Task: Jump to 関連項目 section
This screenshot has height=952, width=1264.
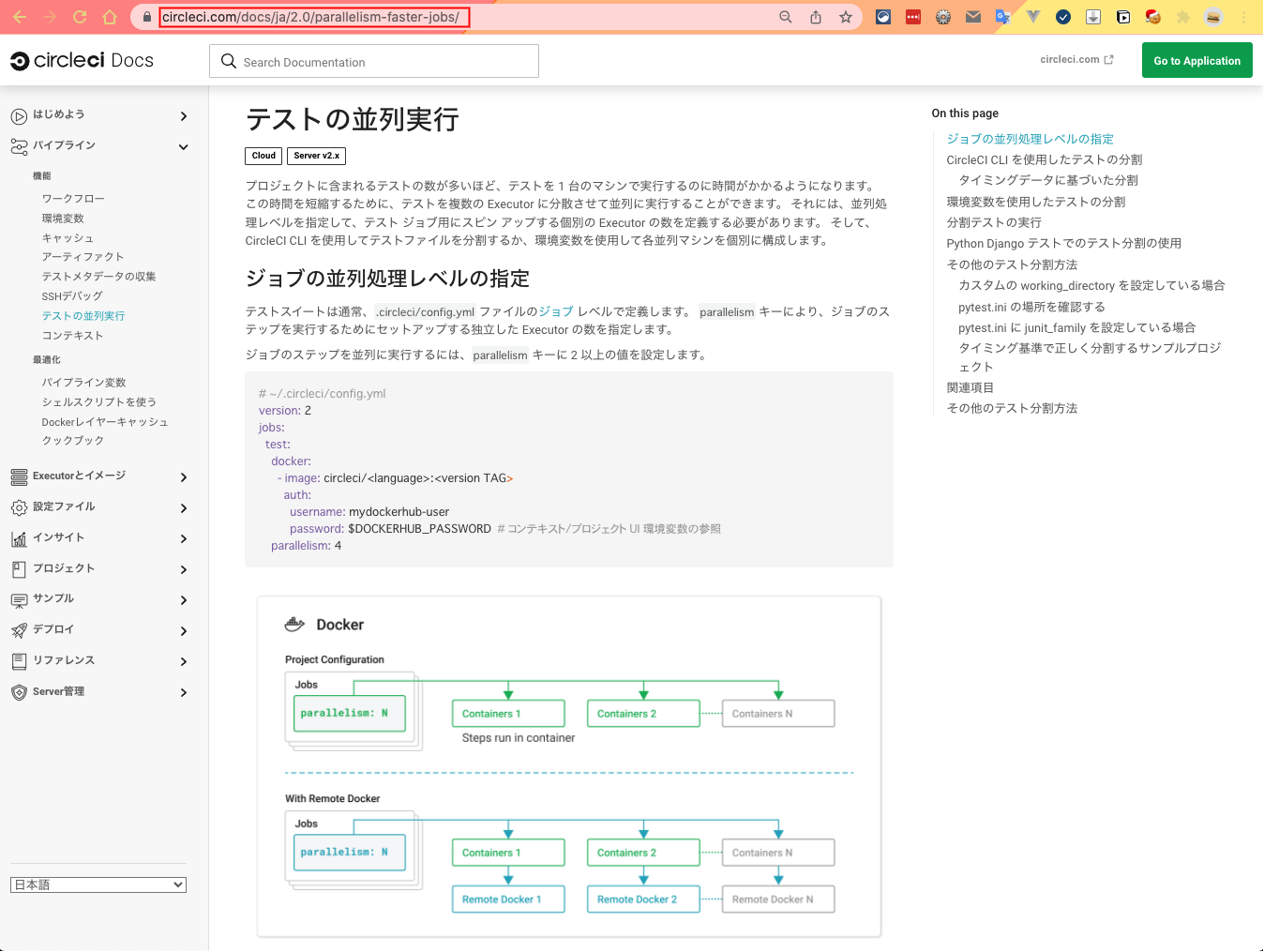Action: click(970, 387)
